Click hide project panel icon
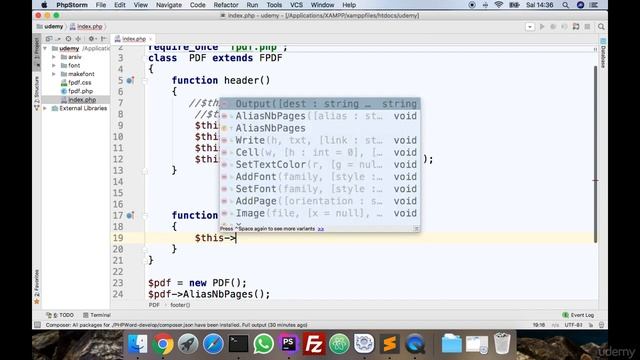The width and height of the screenshot is (640, 360). pyautogui.click(x=103, y=39)
